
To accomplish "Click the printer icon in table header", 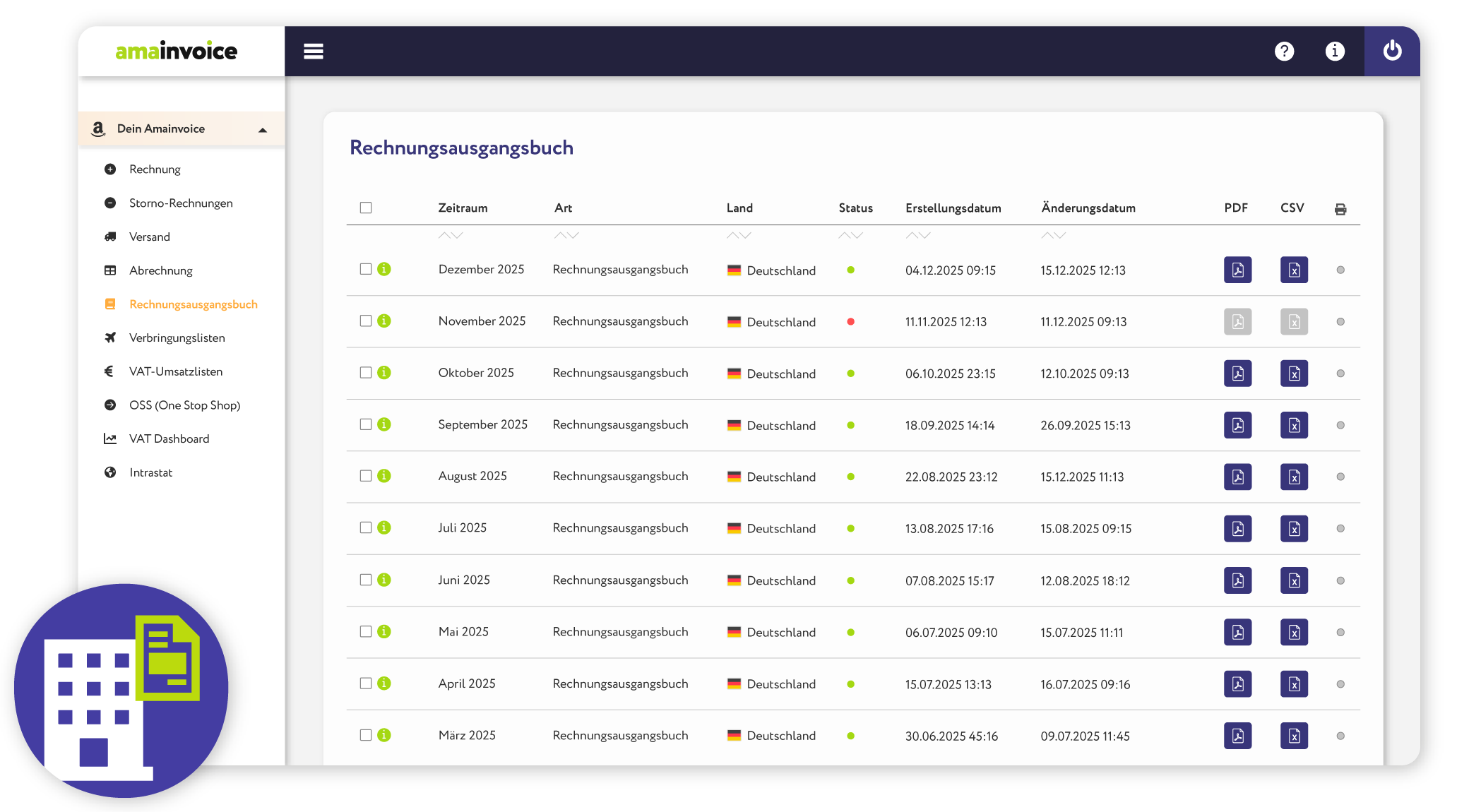I will pyautogui.click(x=1340, y=209).
